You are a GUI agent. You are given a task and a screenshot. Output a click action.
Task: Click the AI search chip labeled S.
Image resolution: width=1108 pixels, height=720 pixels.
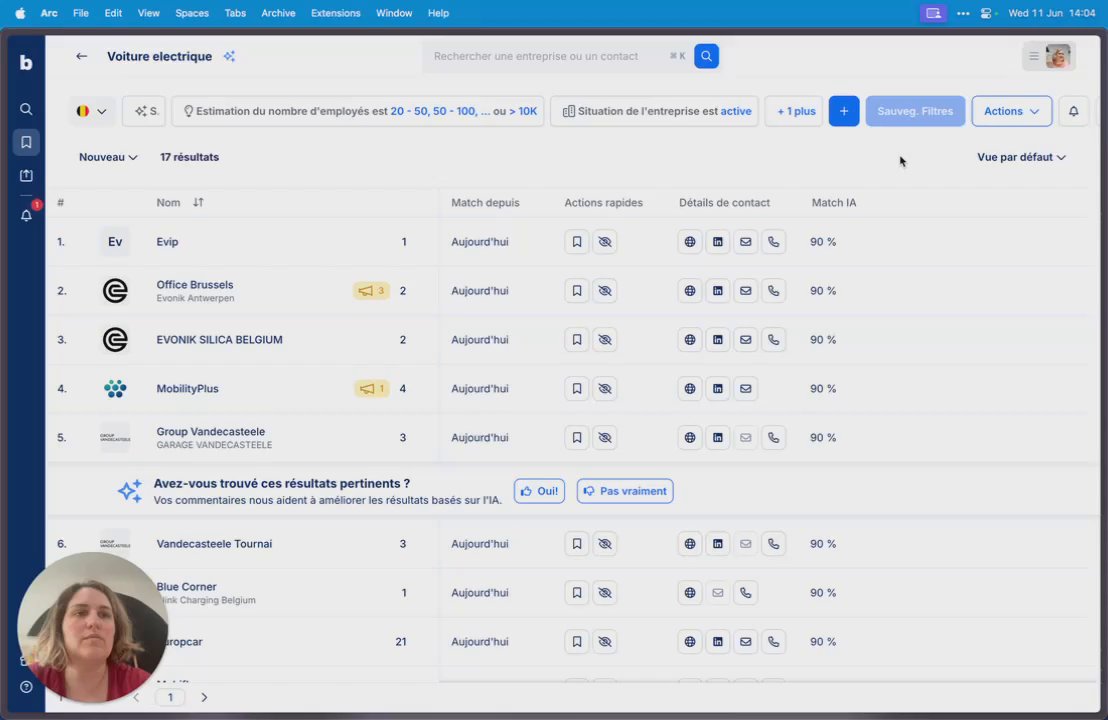144,111
